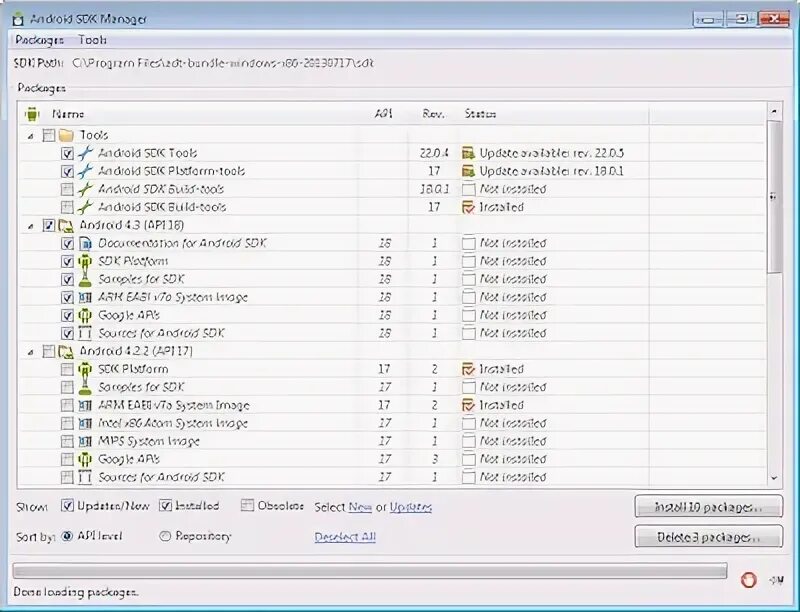Check the Intel x86 Atom System Image checkbox

(67, 423)
